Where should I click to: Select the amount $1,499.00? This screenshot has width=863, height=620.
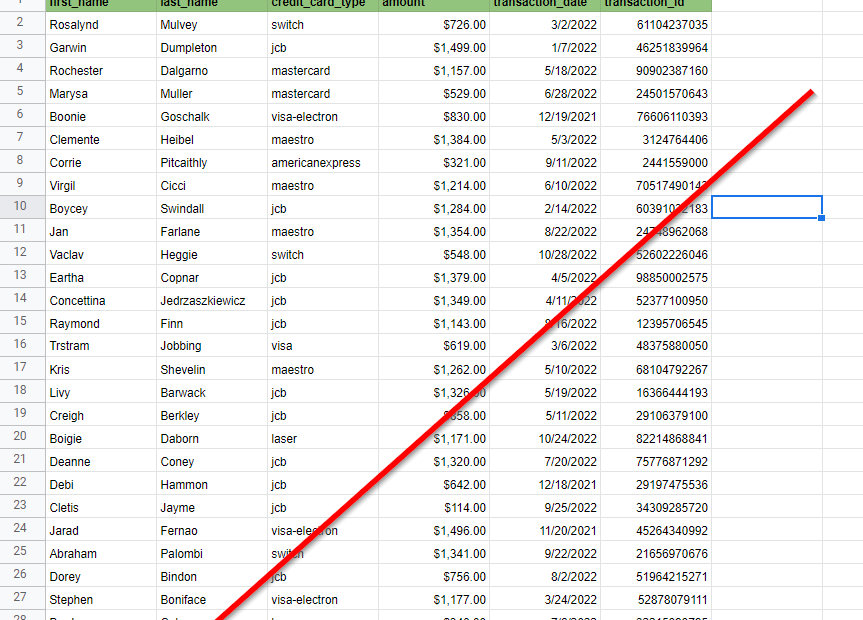click(434, 47)
